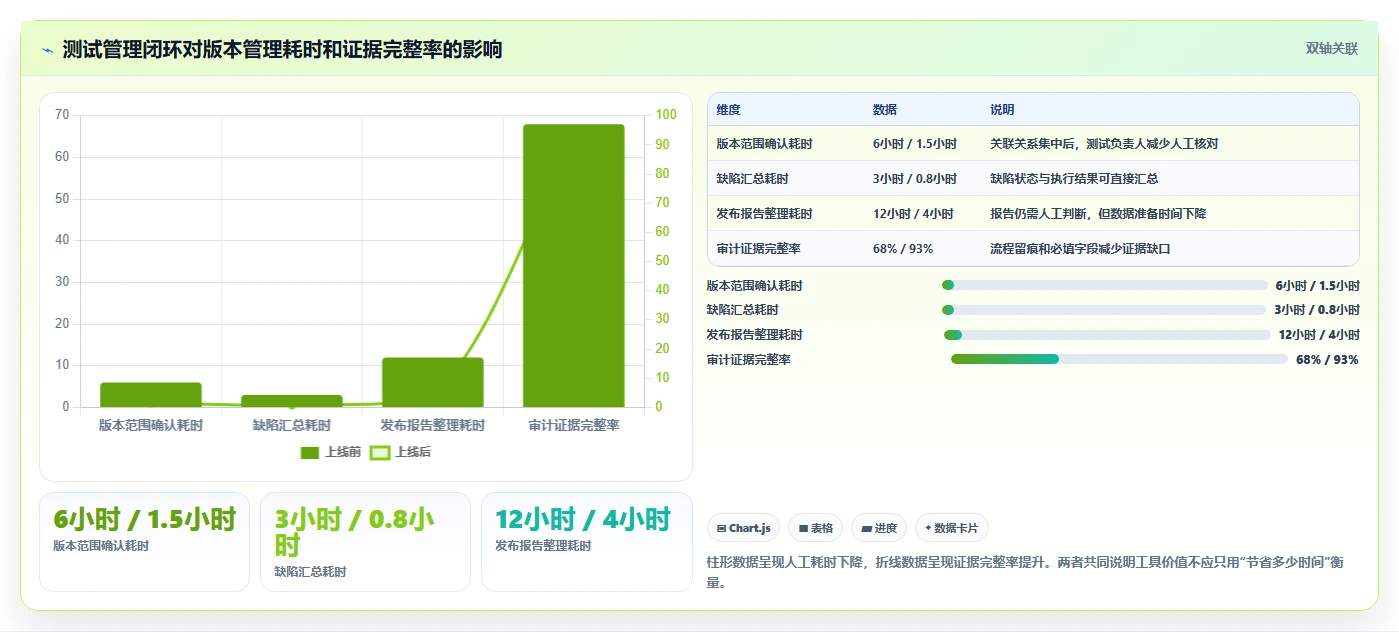This screenshot has width=1399, height=632.
Task: Click the 版本范围确认耗时 chart bar
Action: 151,395
